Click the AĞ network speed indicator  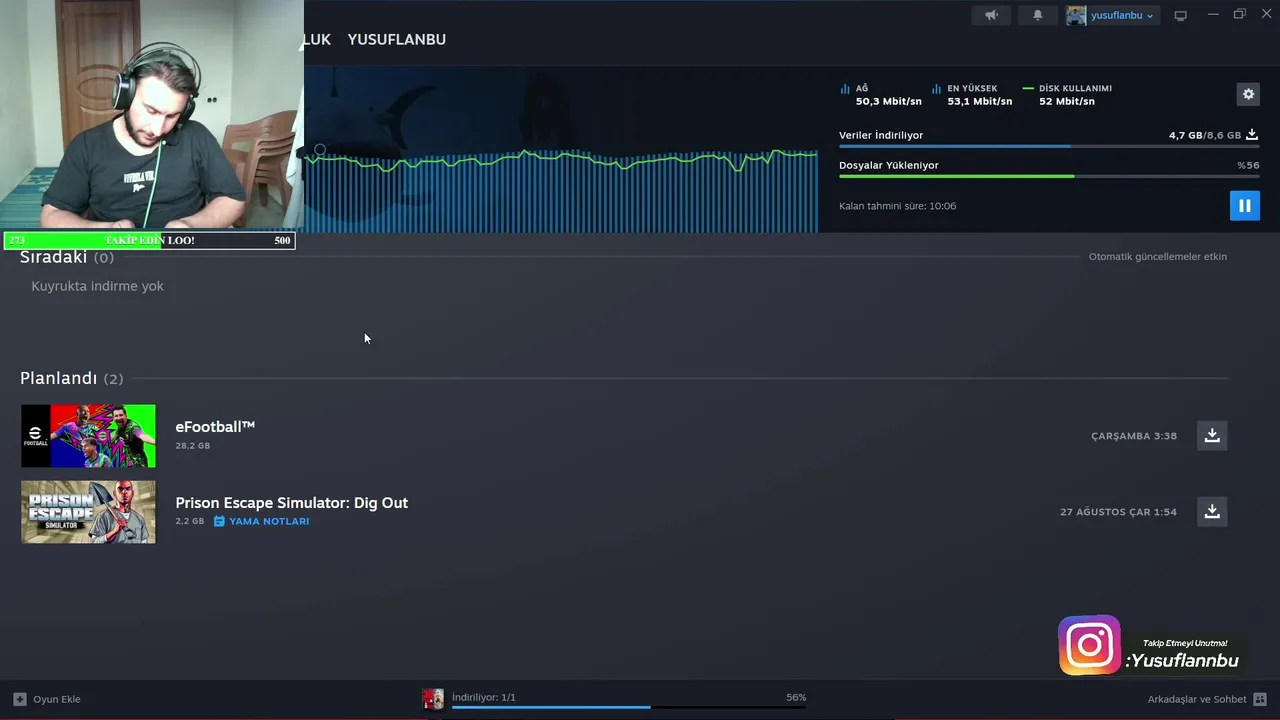click(x=880, y=95)
